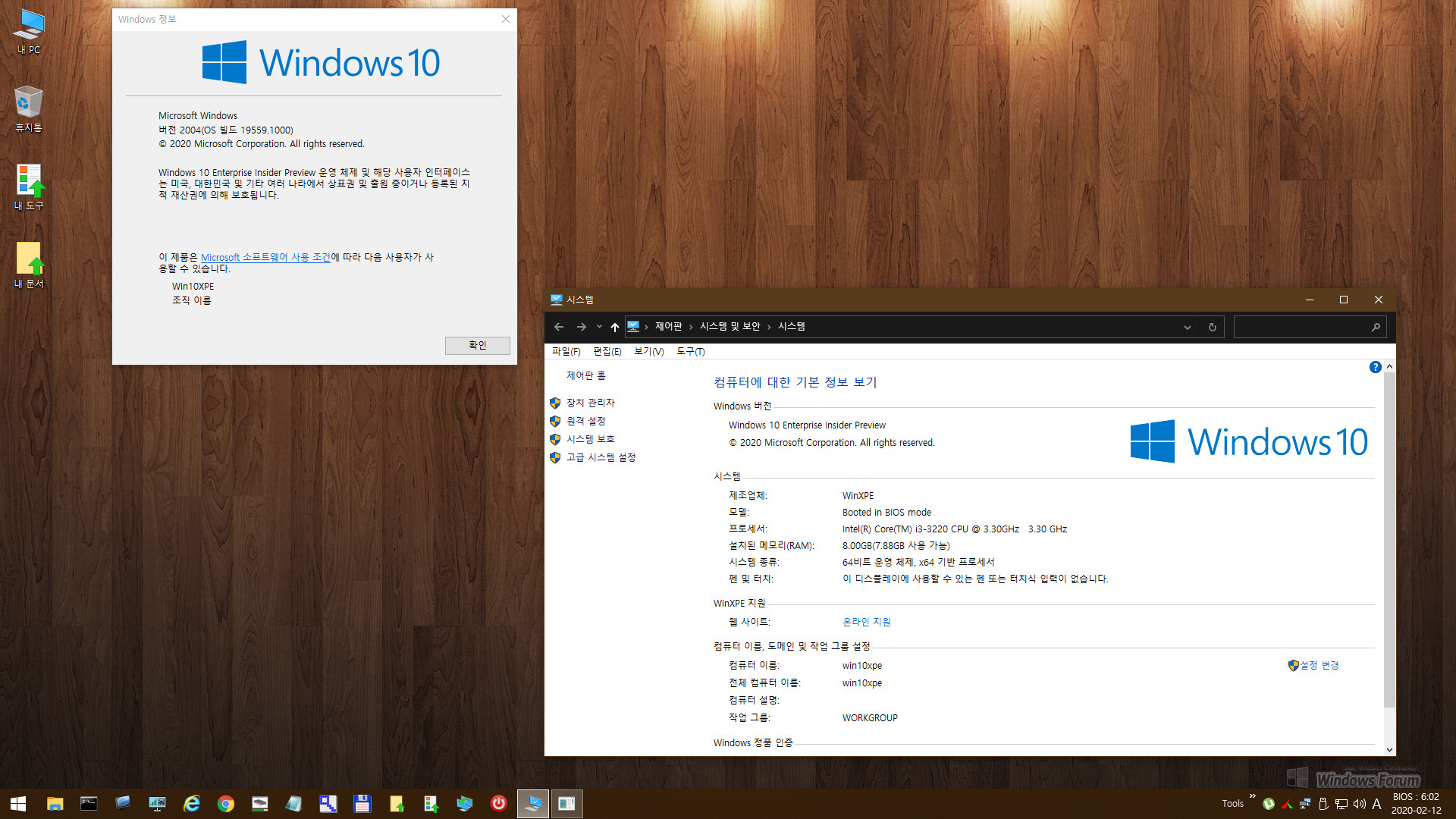The width and height of the screenshot is (1456, 819).
Task: Go back in the System window
Action: click(x=559, y=327)
